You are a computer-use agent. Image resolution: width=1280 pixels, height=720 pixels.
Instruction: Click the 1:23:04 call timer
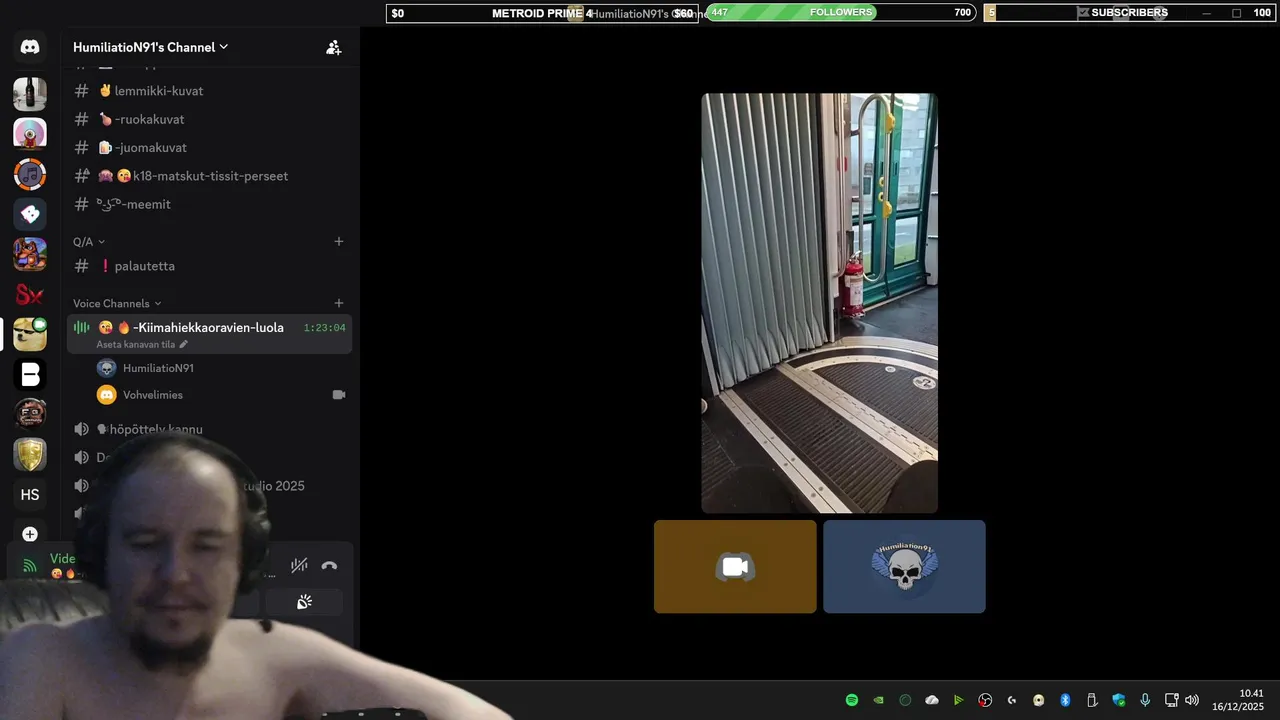pyautogui.click(x=324, y=328)
